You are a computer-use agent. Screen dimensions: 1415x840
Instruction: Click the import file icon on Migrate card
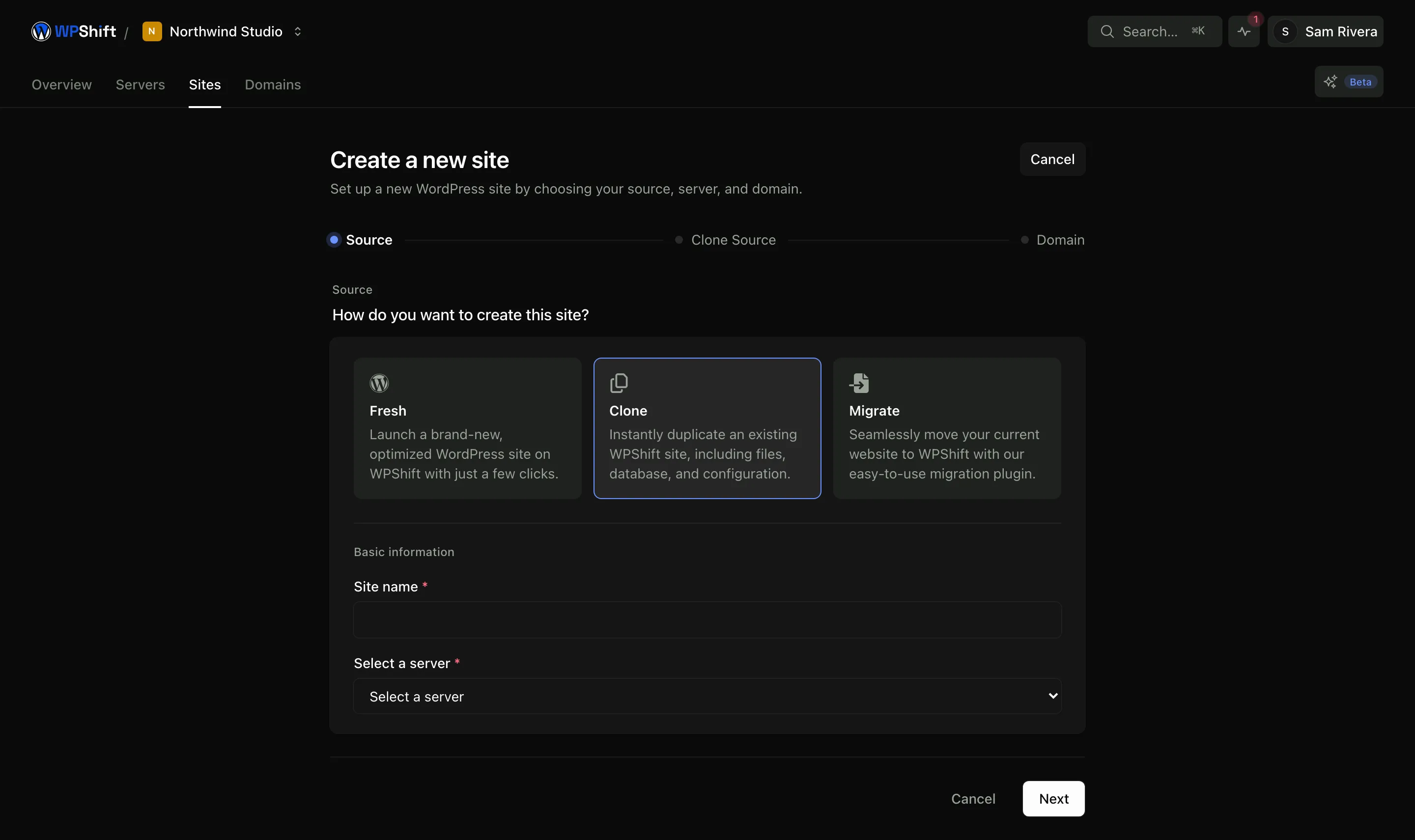tap(859, 383)
